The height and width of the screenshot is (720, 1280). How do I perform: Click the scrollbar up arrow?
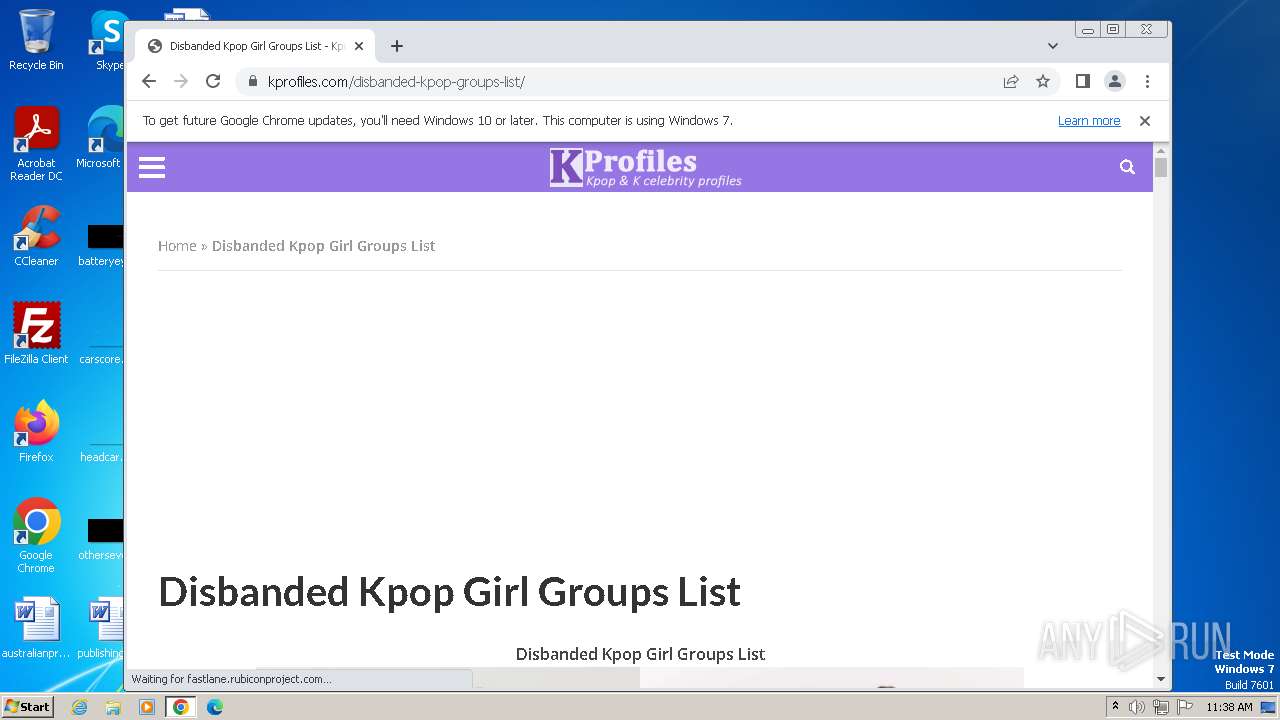(x=1161, y=149)
